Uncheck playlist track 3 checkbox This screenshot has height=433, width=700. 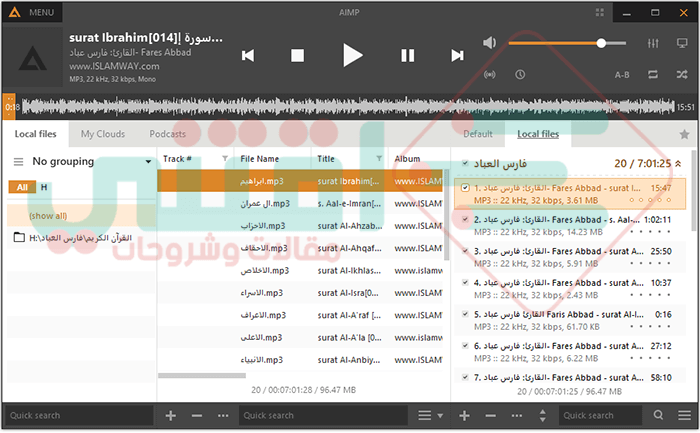465,251
